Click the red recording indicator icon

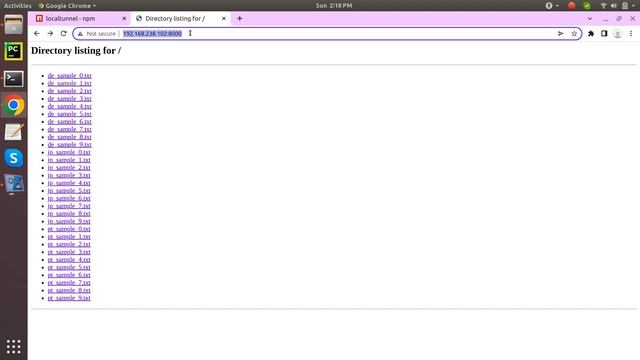571,6
